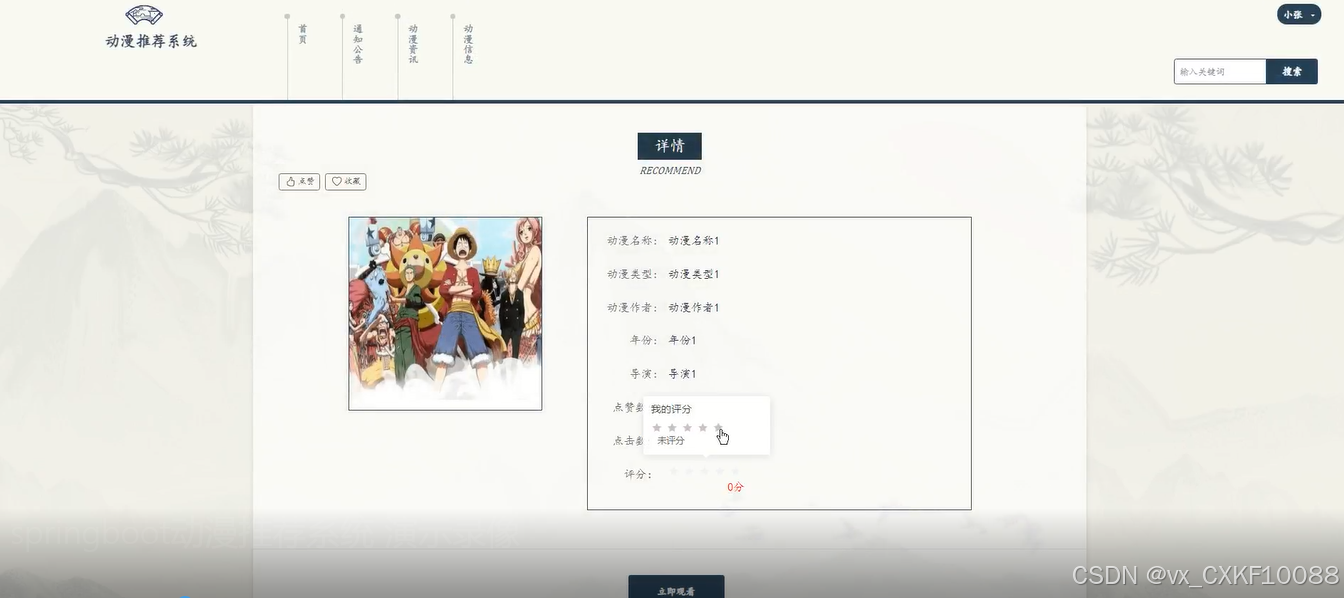Screen dimensions: 1344x598
Task: Click the 详情 heading label
Action: 670,146
